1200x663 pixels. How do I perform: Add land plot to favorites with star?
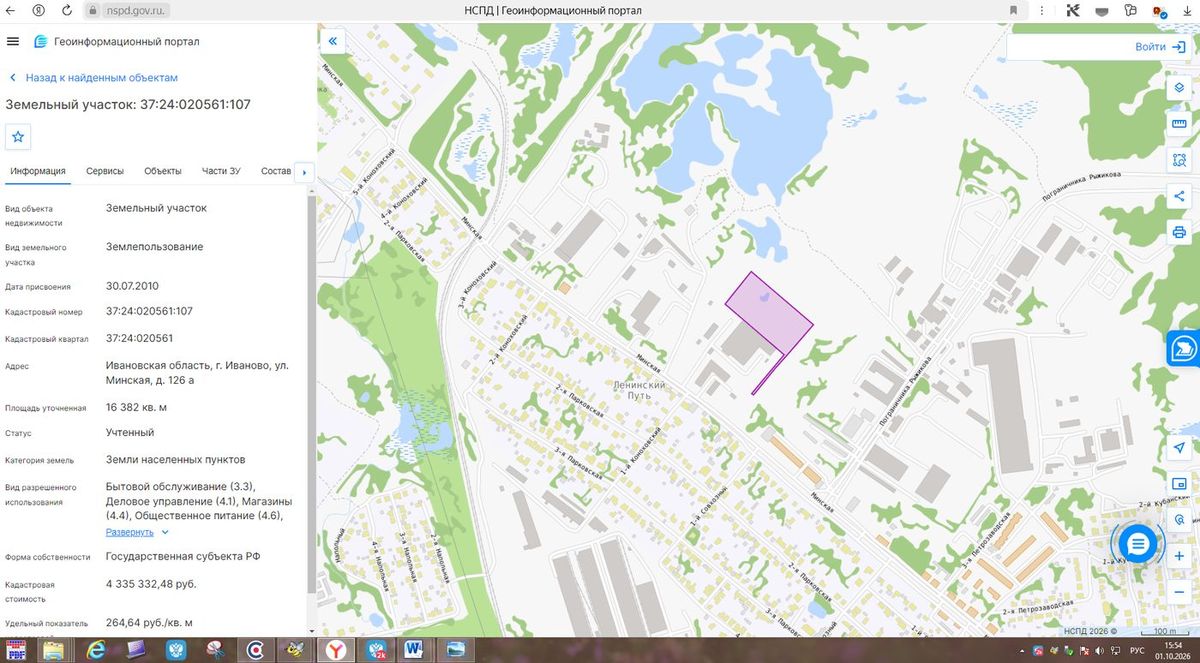pos(19,136)
